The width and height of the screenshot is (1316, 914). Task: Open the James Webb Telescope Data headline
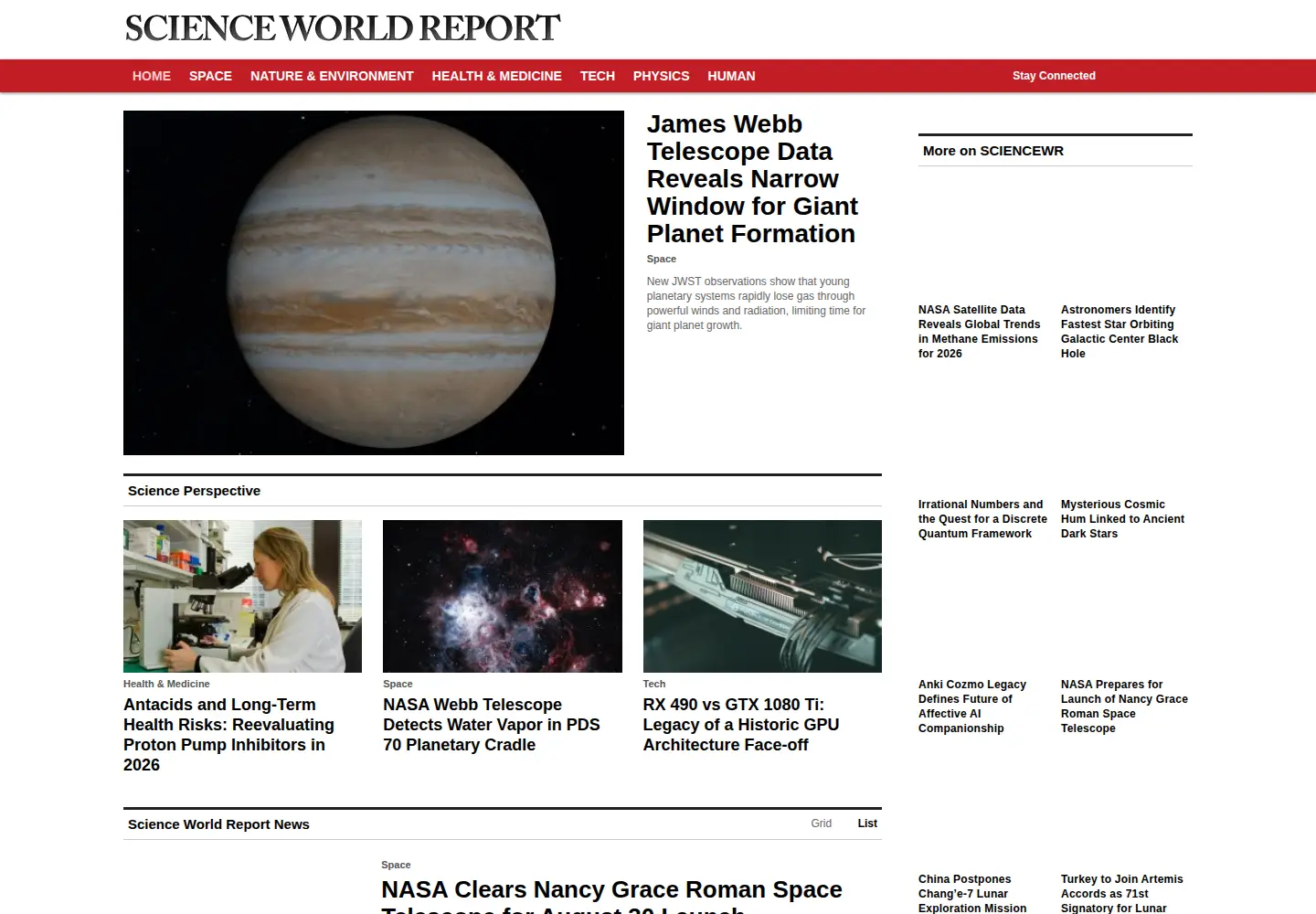tap(752, 179)
